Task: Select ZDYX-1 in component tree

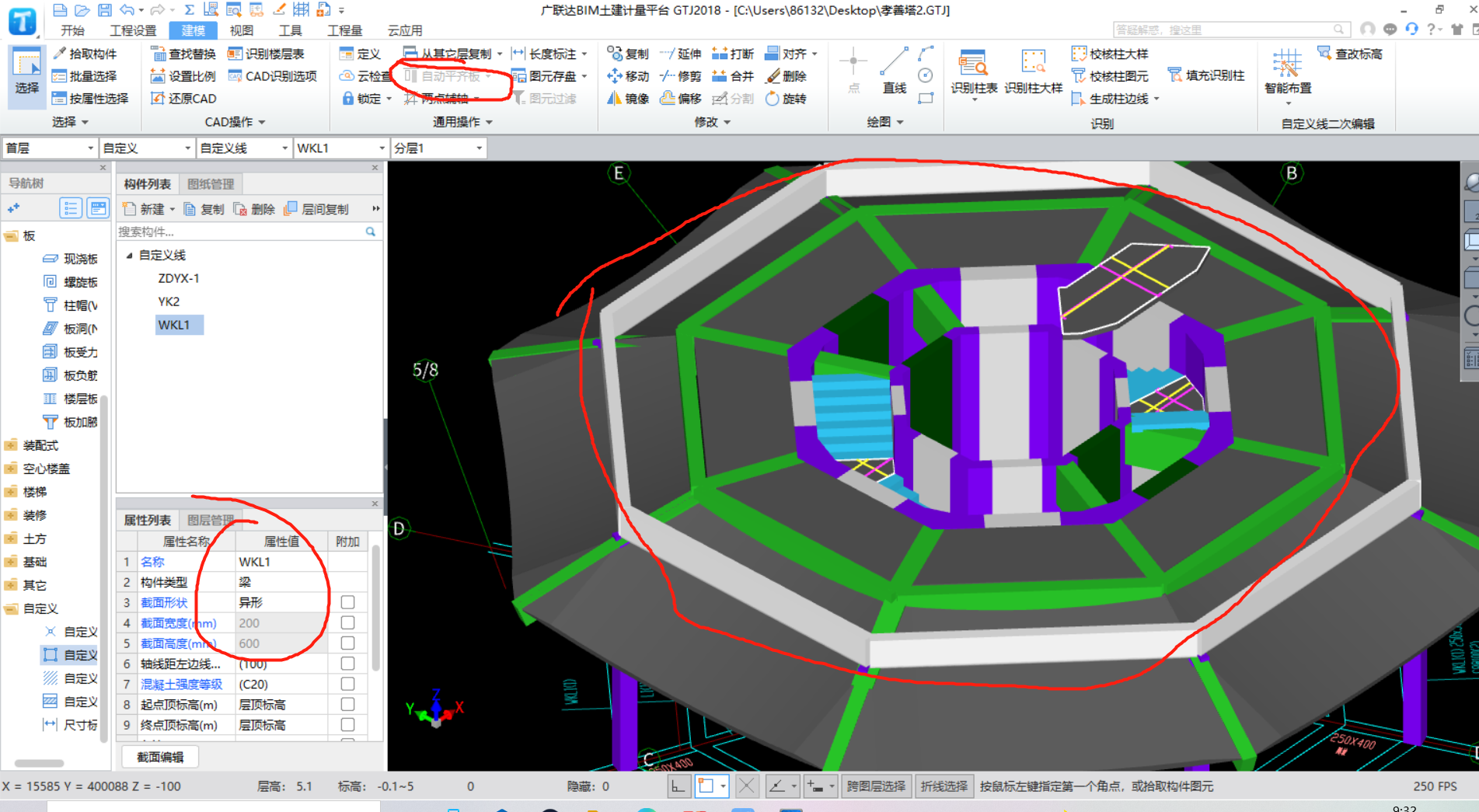Action: point(179,278)
